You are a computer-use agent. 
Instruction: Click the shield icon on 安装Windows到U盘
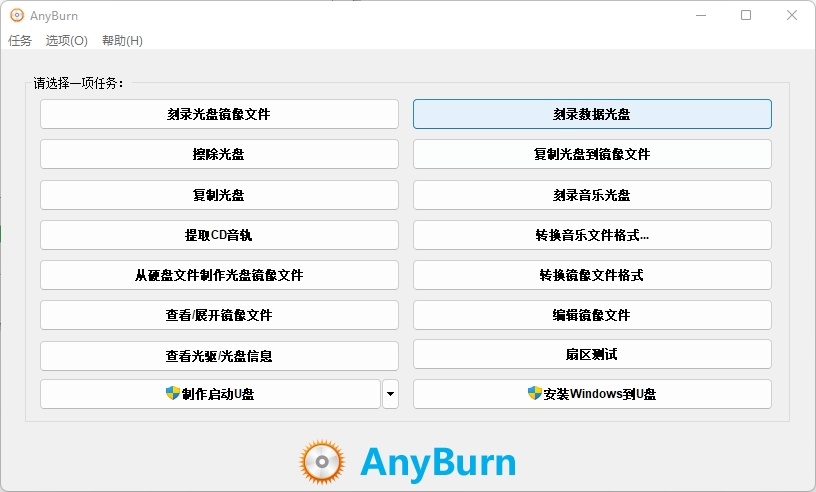point(534,394)
